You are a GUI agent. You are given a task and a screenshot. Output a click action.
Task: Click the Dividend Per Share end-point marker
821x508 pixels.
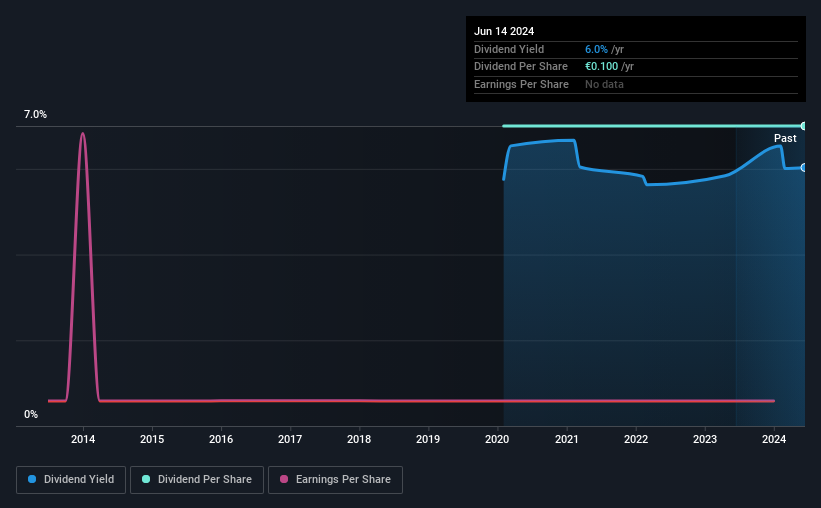click(804, 126)
